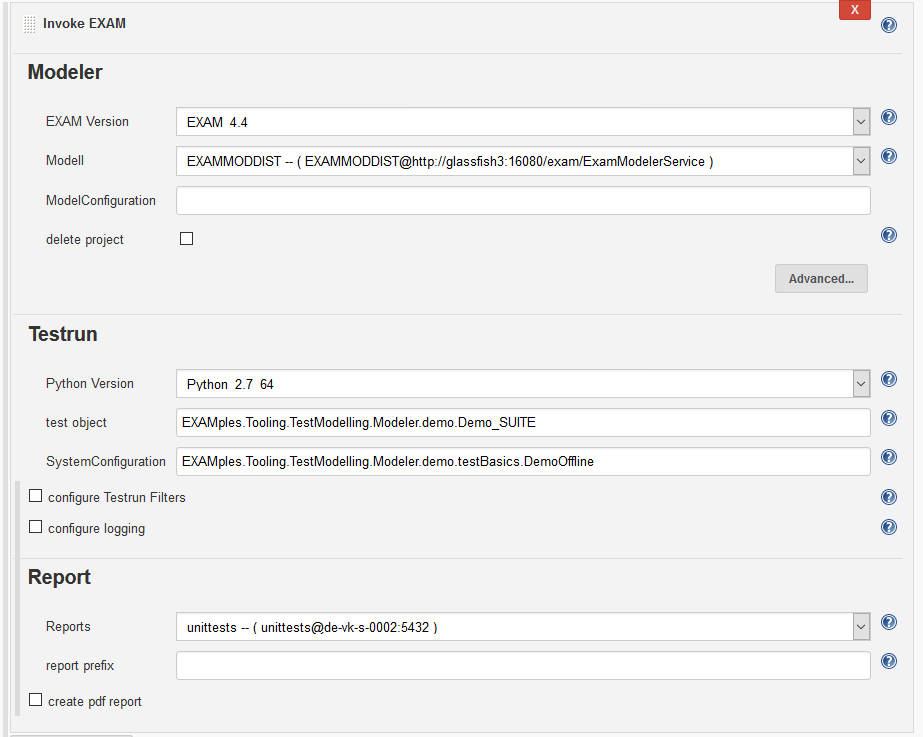This screenshot has width=923, height=737.
Task: Open help for SystemConfiguration field
Action: 889,457
